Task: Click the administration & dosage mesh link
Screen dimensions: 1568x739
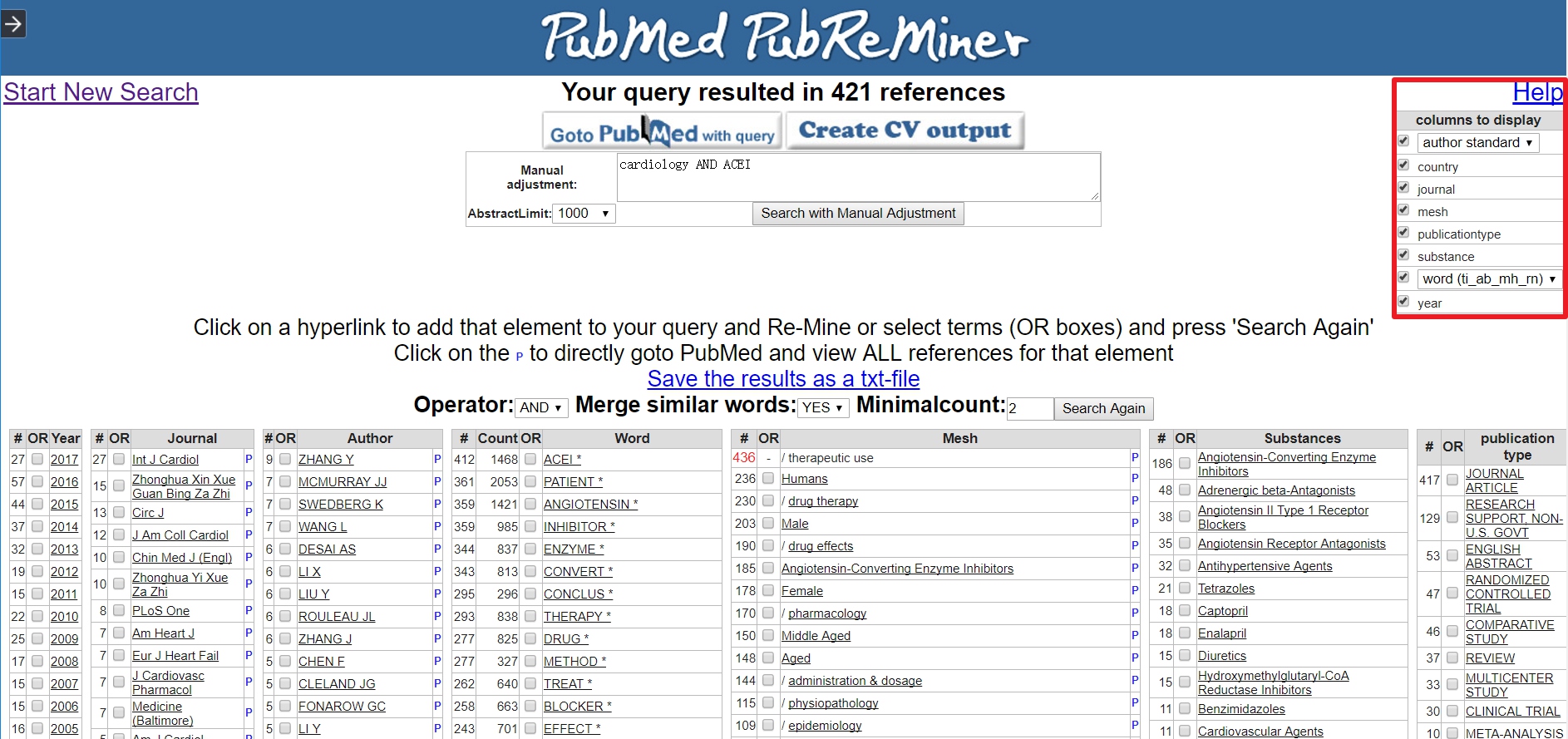Action: (855, 681)
